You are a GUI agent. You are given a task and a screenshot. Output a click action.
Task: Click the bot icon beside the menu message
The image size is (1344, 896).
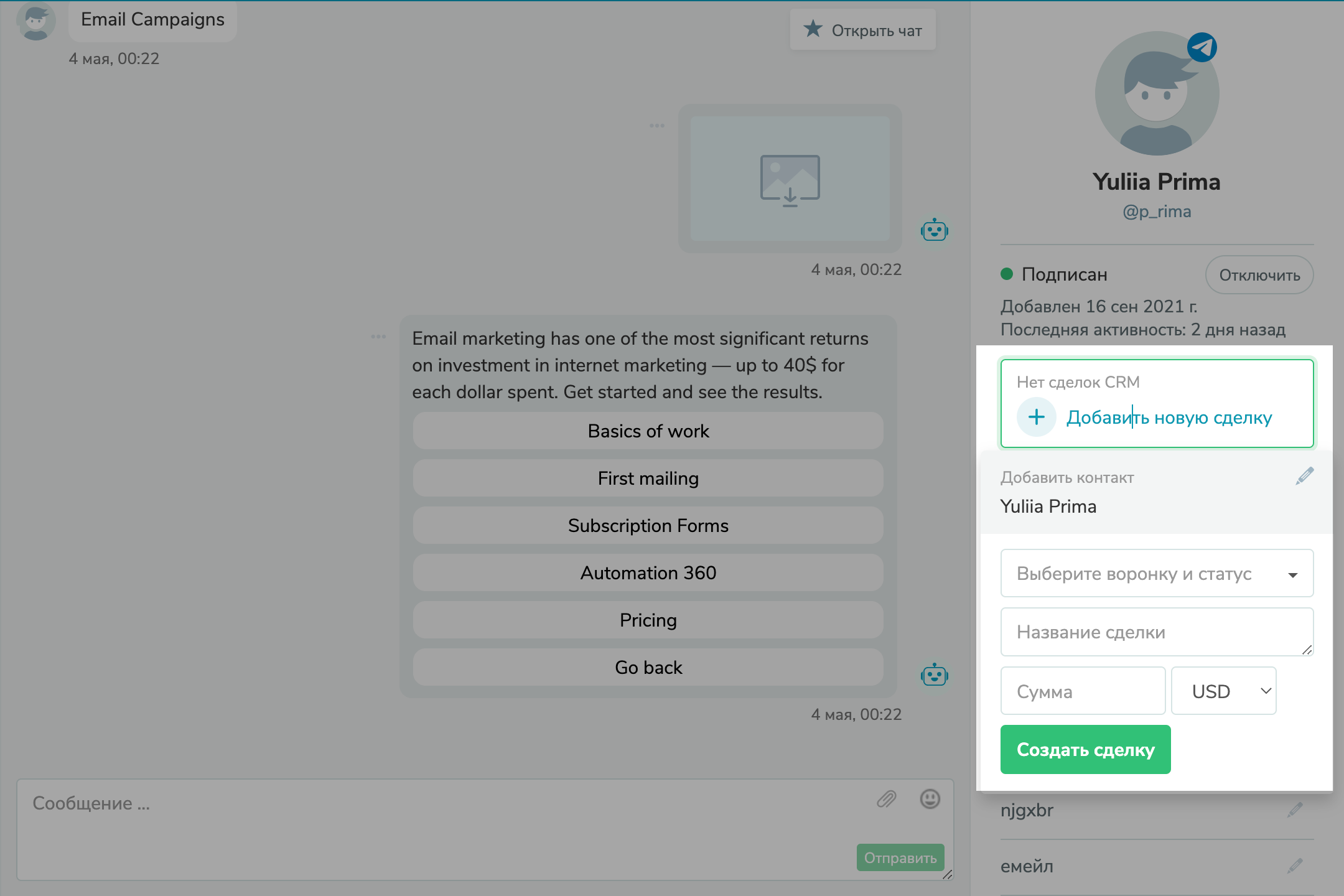[x=935, y=674]
